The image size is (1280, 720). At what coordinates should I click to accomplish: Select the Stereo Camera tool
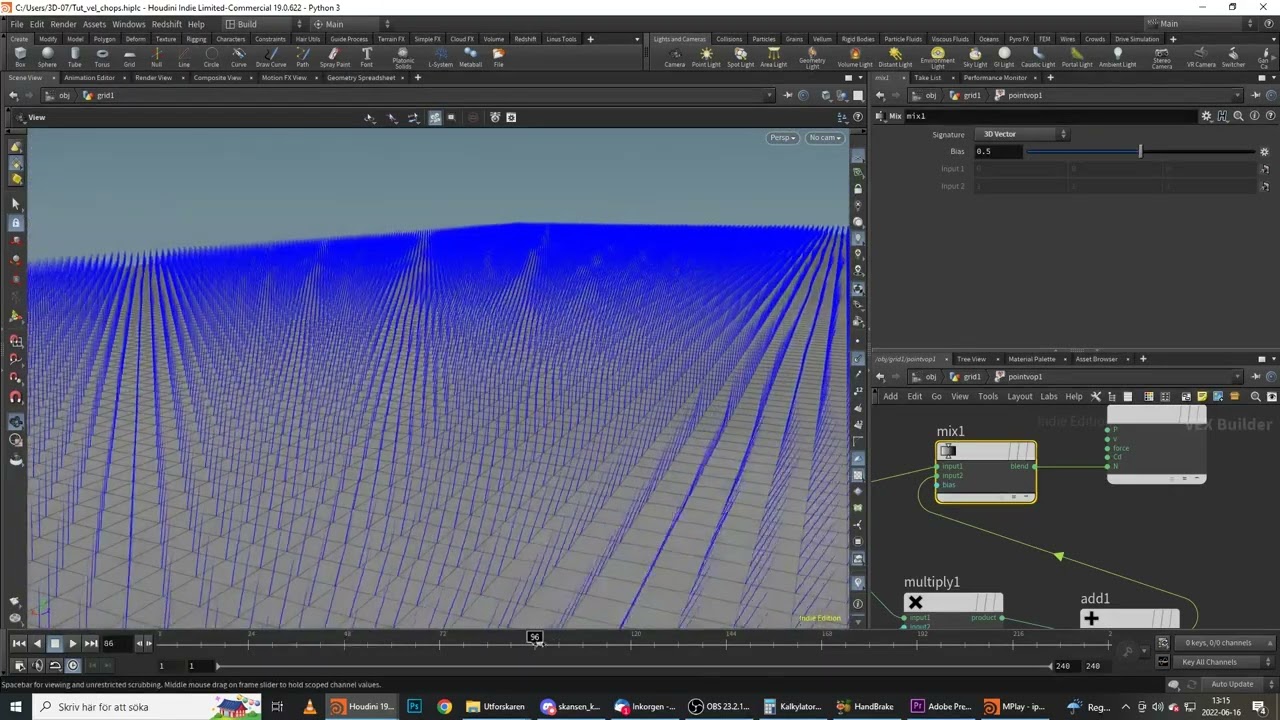point(1162,58)
